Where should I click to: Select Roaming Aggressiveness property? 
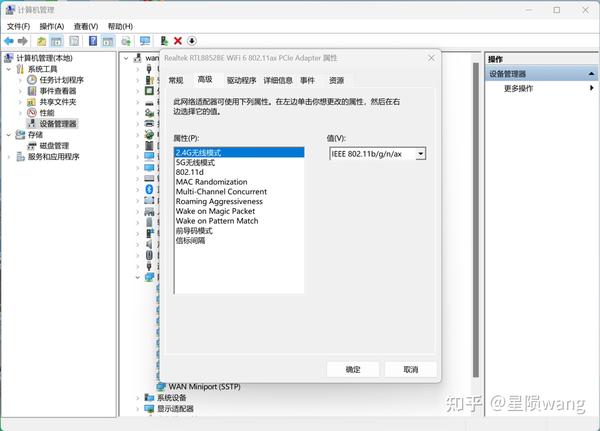(x=239, y=201)
